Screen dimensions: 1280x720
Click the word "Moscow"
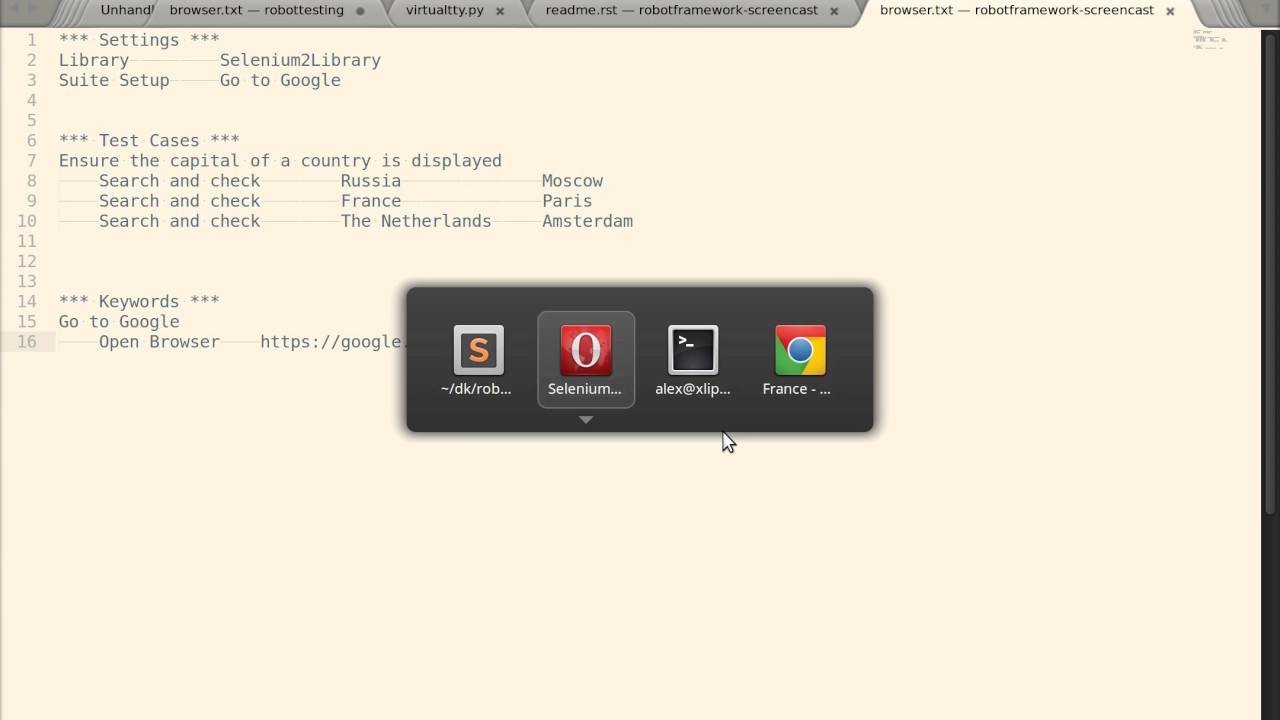[572, 181]
